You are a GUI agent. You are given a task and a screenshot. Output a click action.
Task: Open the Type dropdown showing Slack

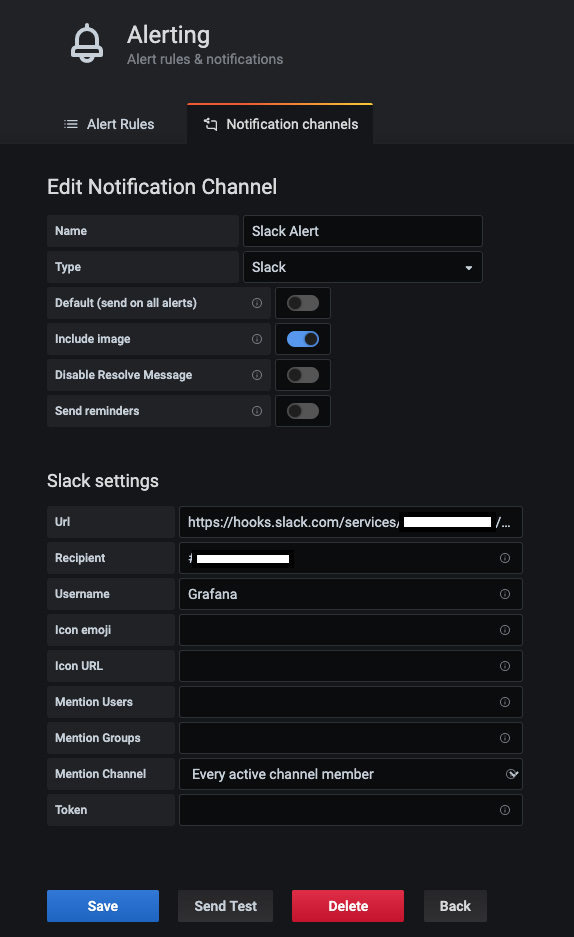click(x=363, y=267)
